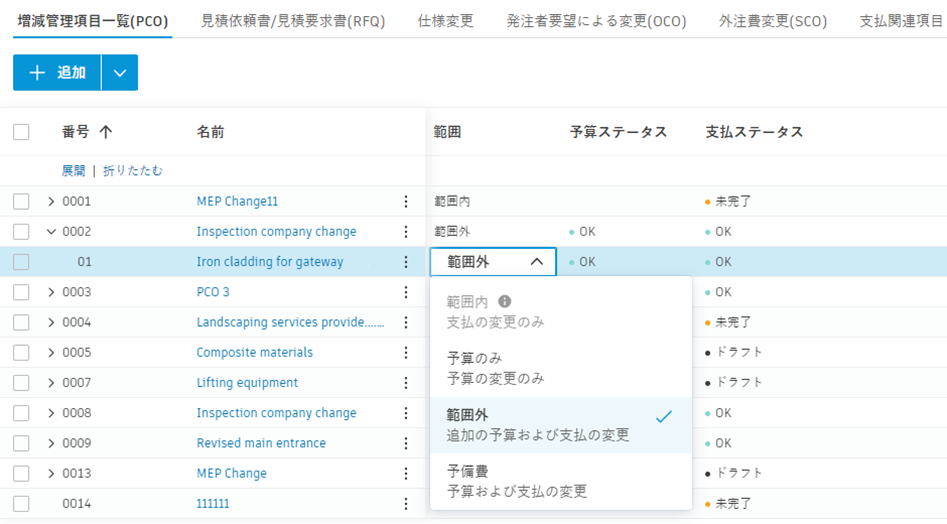Click three-dot menu for Lifting equipment row
Viewport: 947px width, 524px height.
[x=406, y=383]
